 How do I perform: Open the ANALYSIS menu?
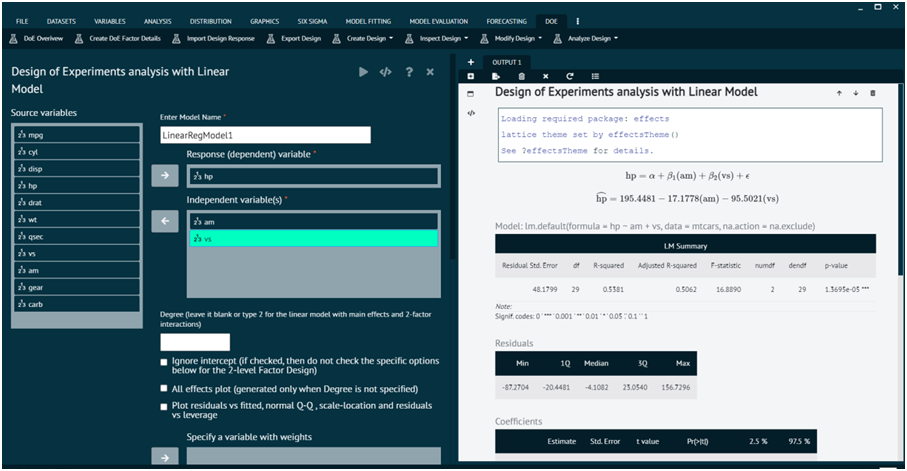157,21
